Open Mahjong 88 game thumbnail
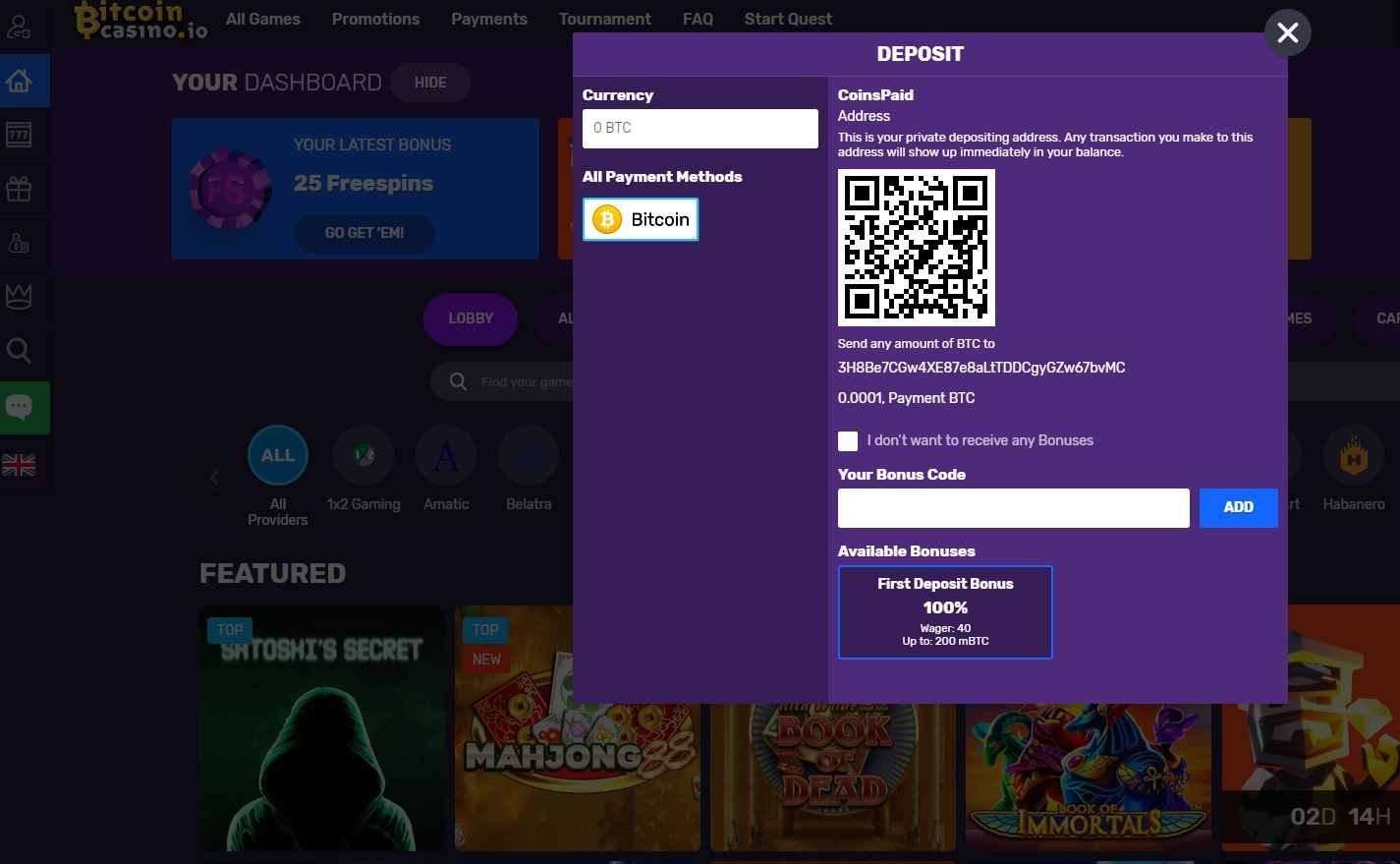 [578, 728]
